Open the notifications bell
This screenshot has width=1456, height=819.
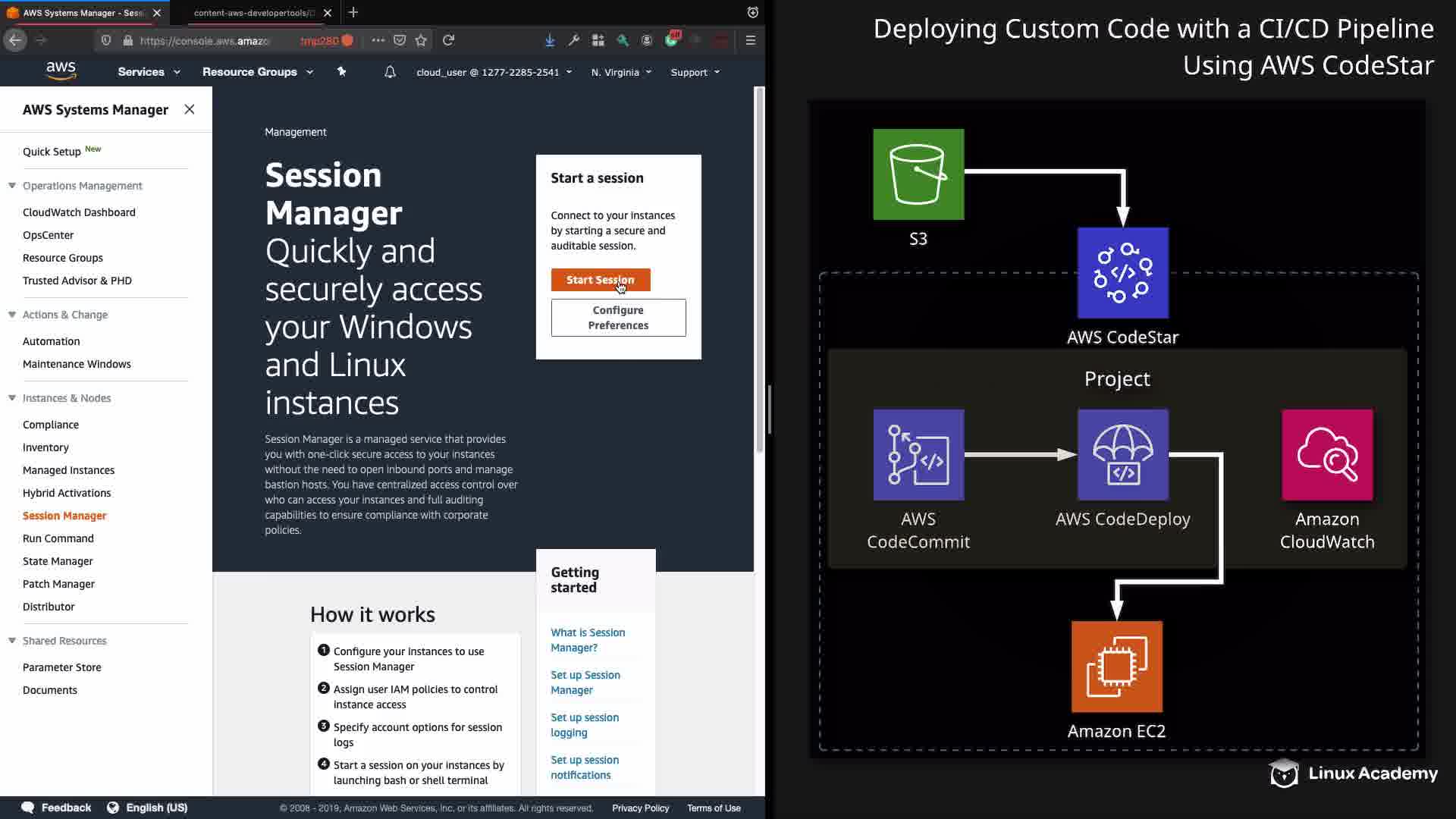[x=390, y=72]
